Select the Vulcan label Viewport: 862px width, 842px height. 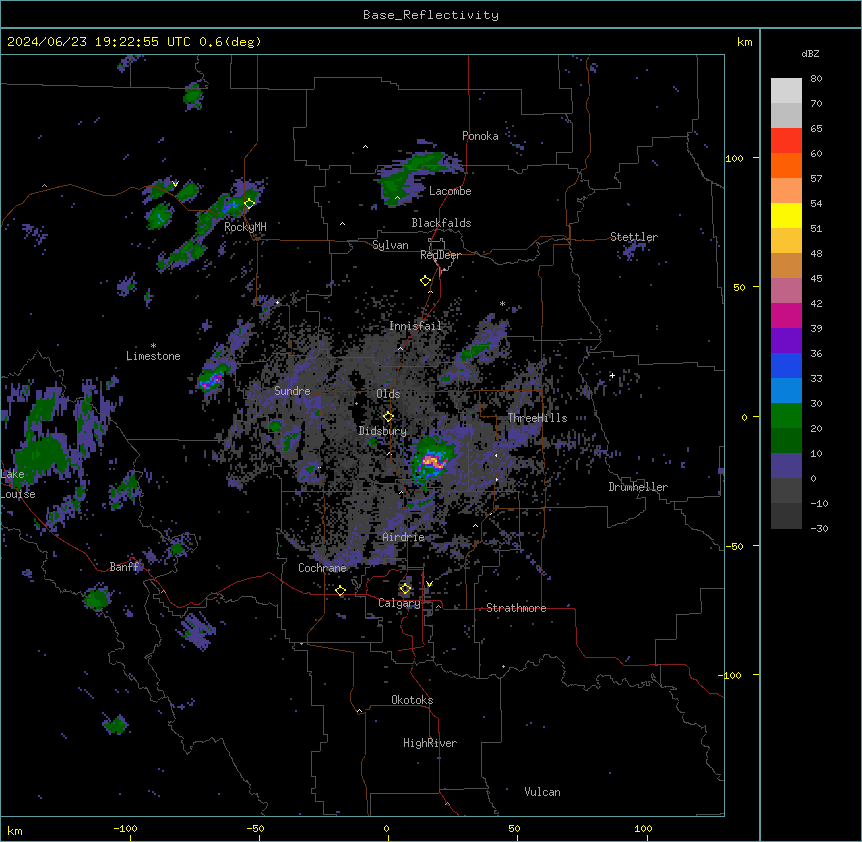coord(542,792)
